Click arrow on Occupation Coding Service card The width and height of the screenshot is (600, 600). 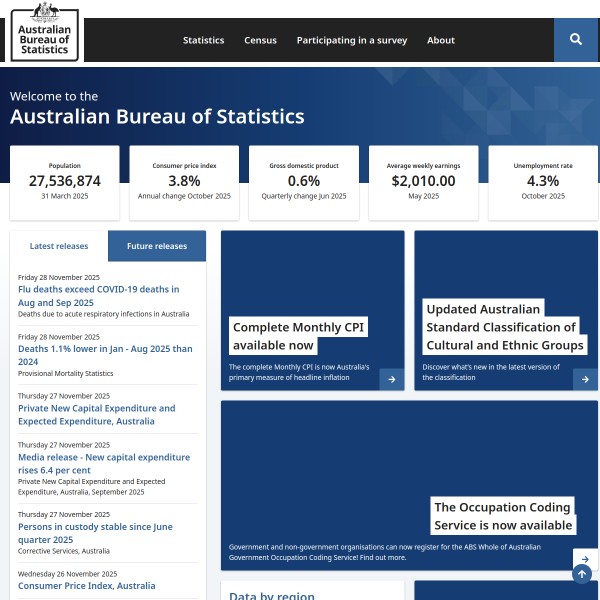coord(585,559)
